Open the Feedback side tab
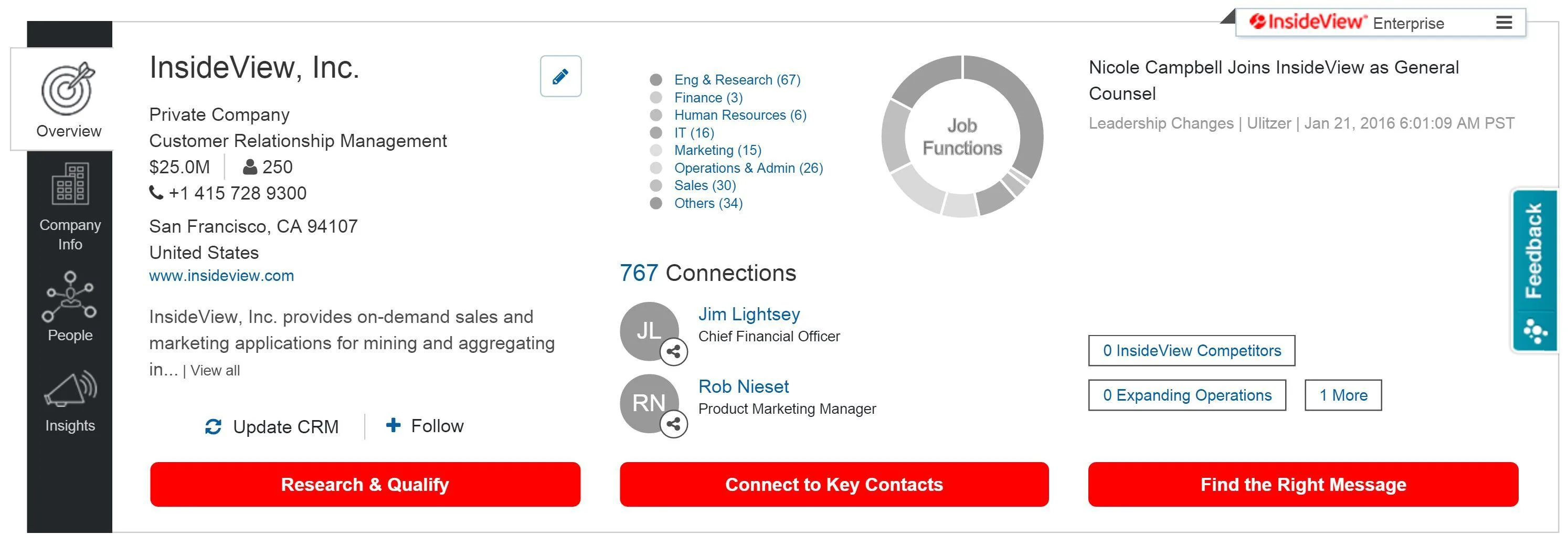1568x544 pixels. (x=1534, y=270)
